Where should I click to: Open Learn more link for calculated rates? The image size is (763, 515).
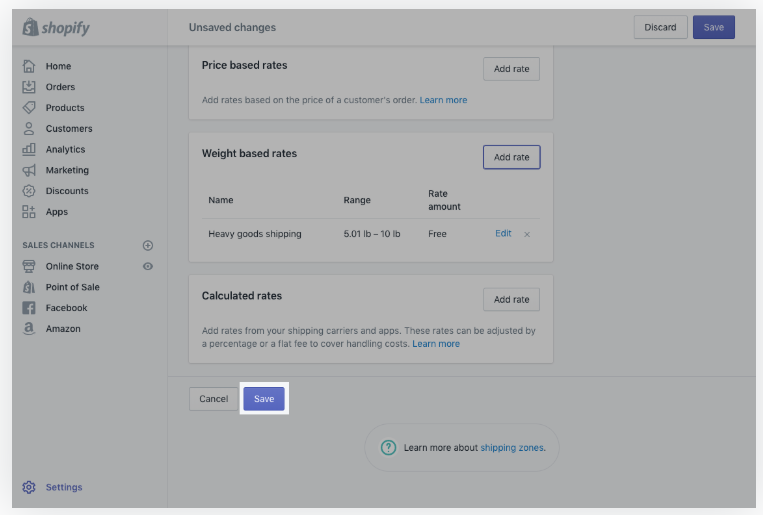[436, 344]
